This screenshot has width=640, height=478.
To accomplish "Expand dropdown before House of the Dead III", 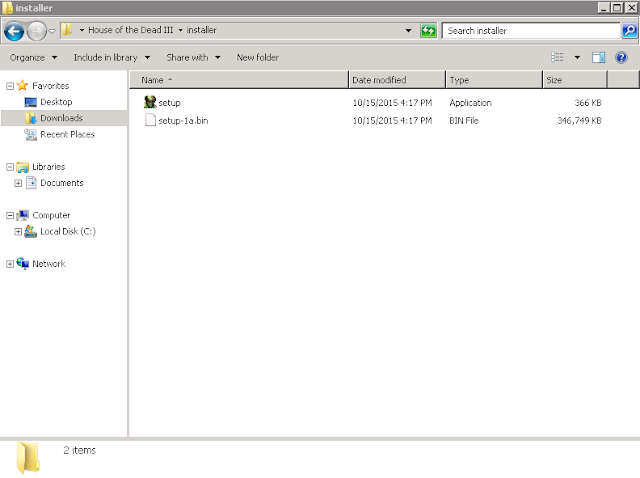I will 82,30.
